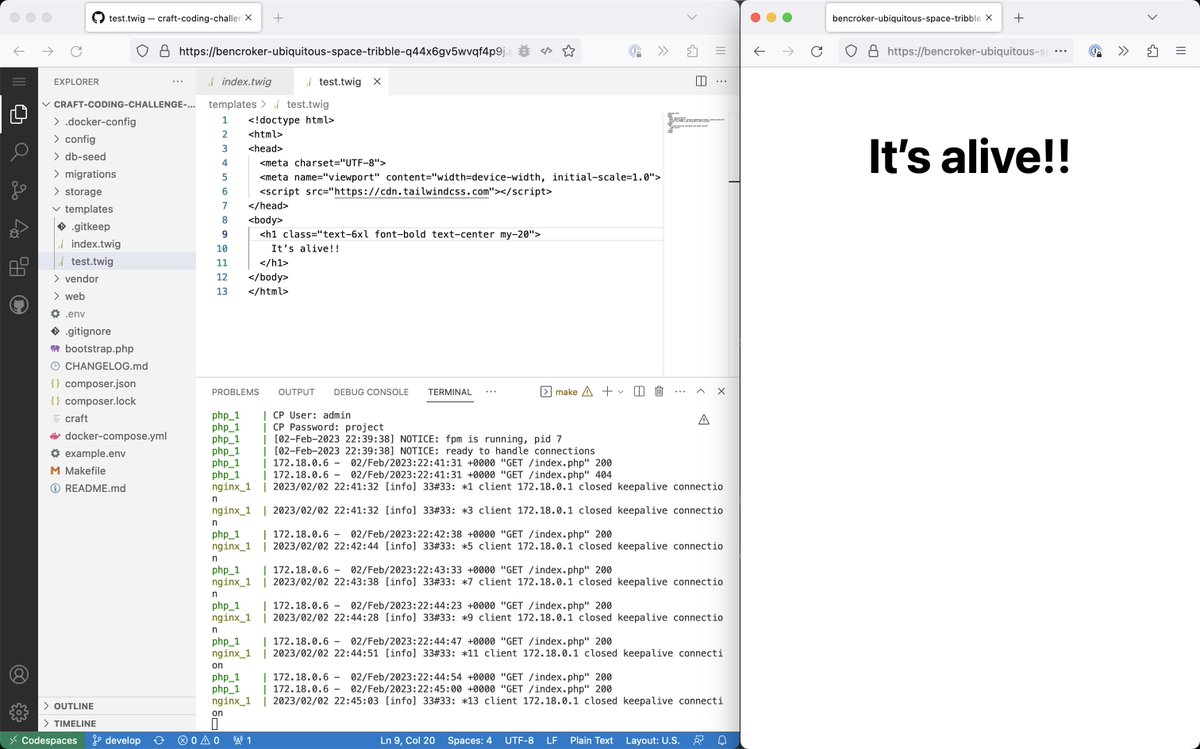
Task: Open the Accounts icon in the activity bar
Action: (x=18, y=674)
